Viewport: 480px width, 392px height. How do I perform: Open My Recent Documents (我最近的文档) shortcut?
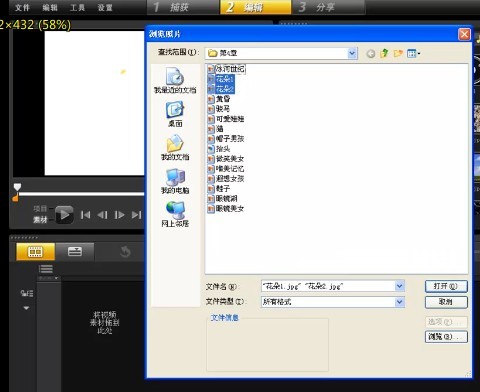(175, 80)
